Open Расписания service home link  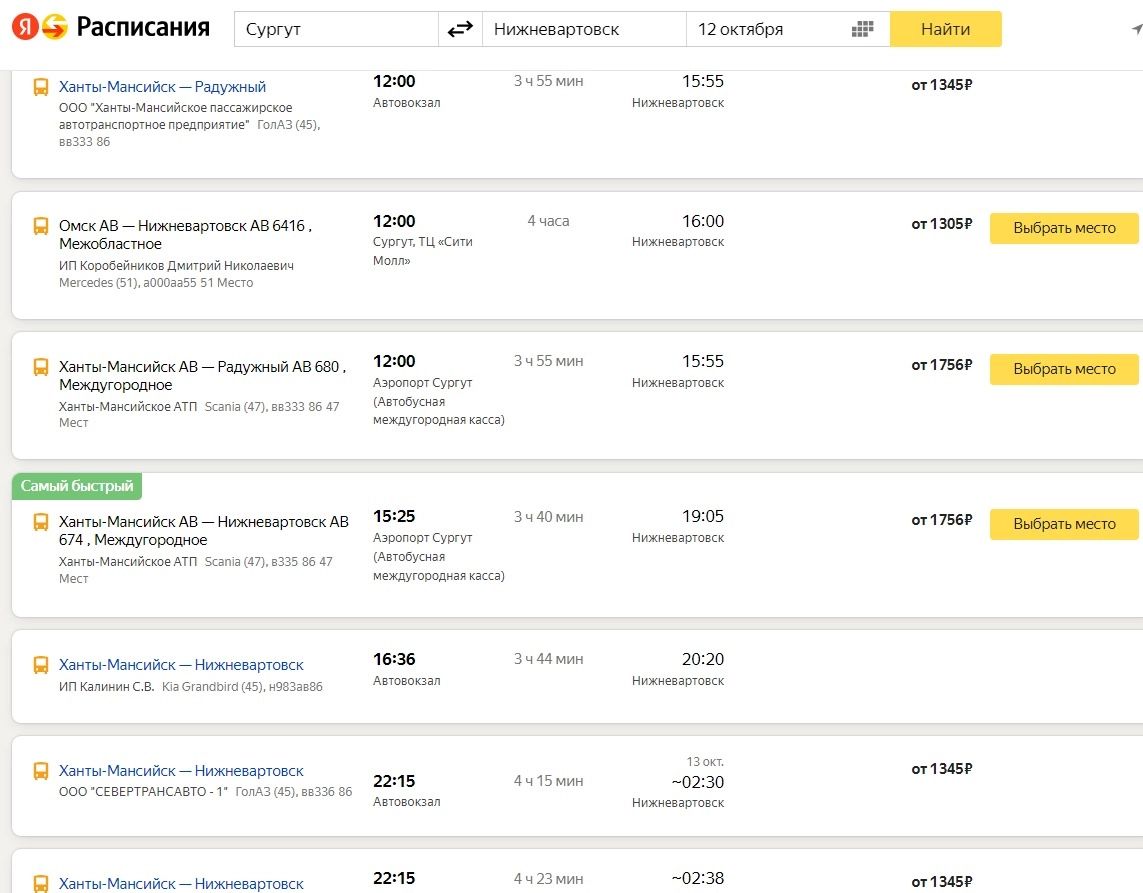click(x=143, y=28)
